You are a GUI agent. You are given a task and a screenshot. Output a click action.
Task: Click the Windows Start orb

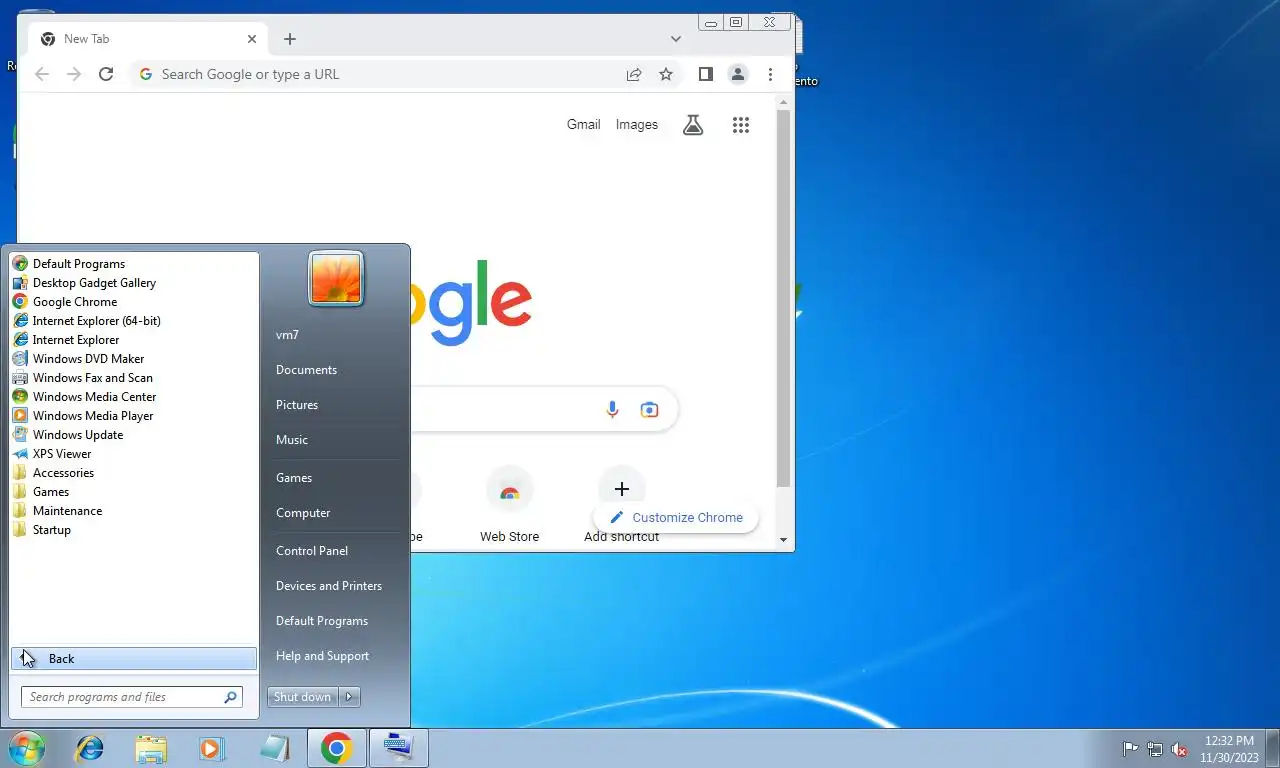pyautogui.click(x=27, y=748)
